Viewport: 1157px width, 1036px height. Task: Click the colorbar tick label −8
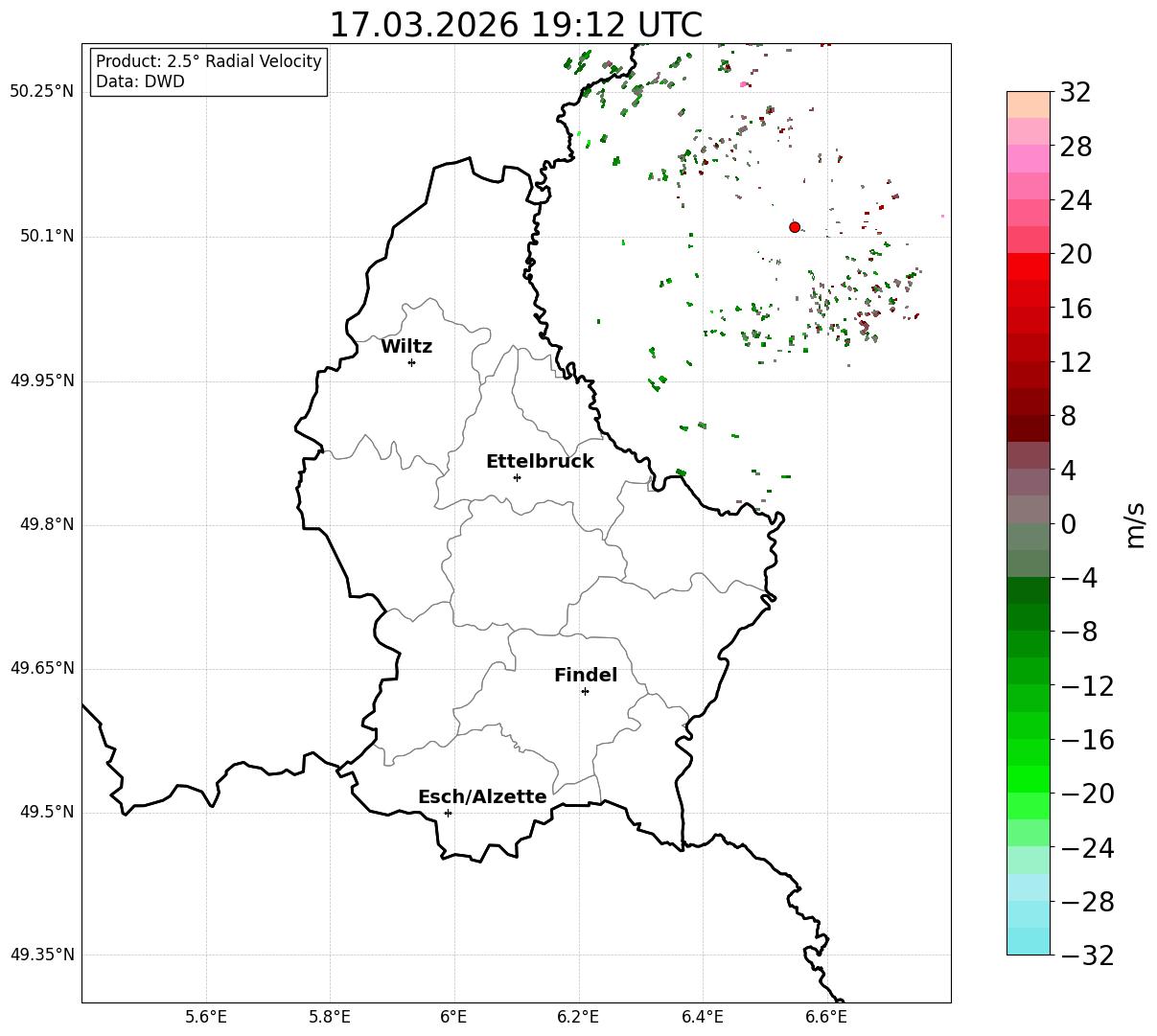point(1078,633)
